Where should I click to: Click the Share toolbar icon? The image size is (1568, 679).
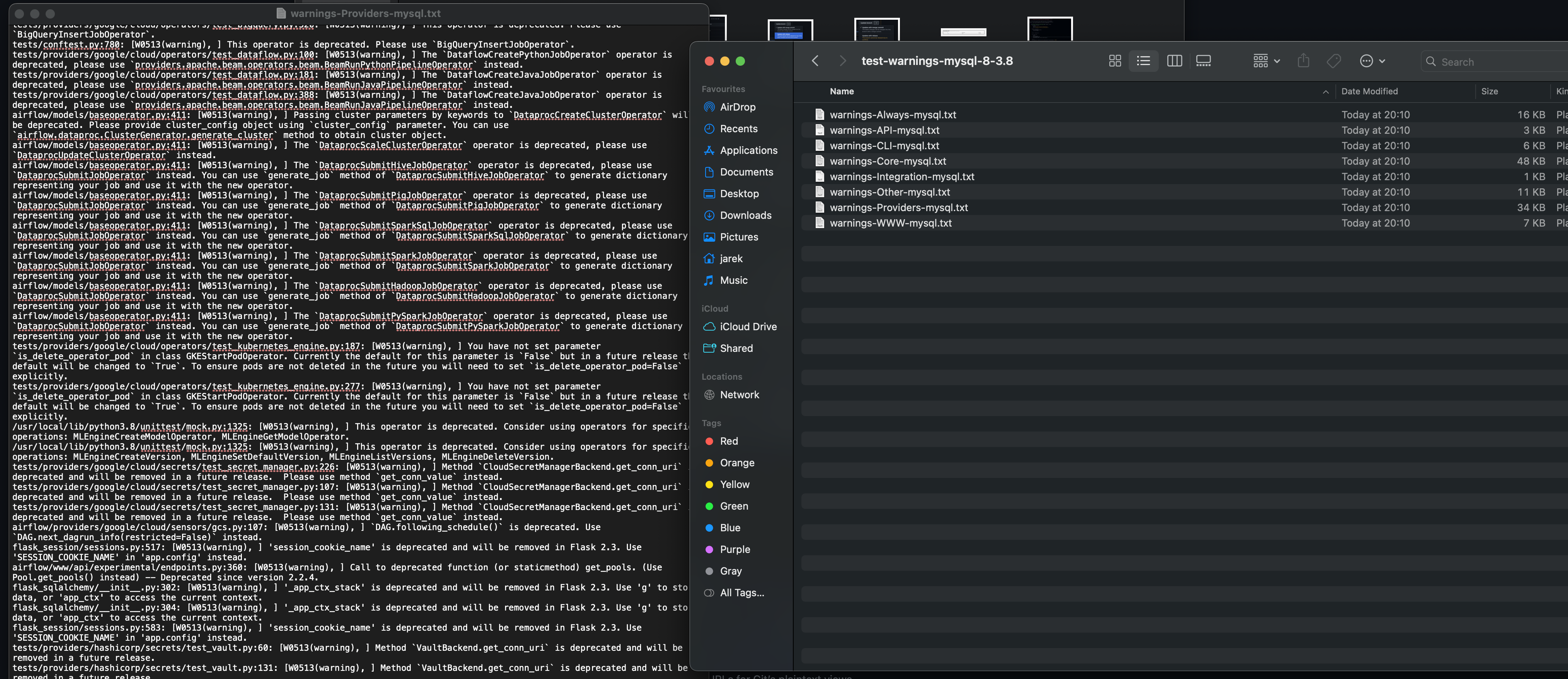(1303, 61)
